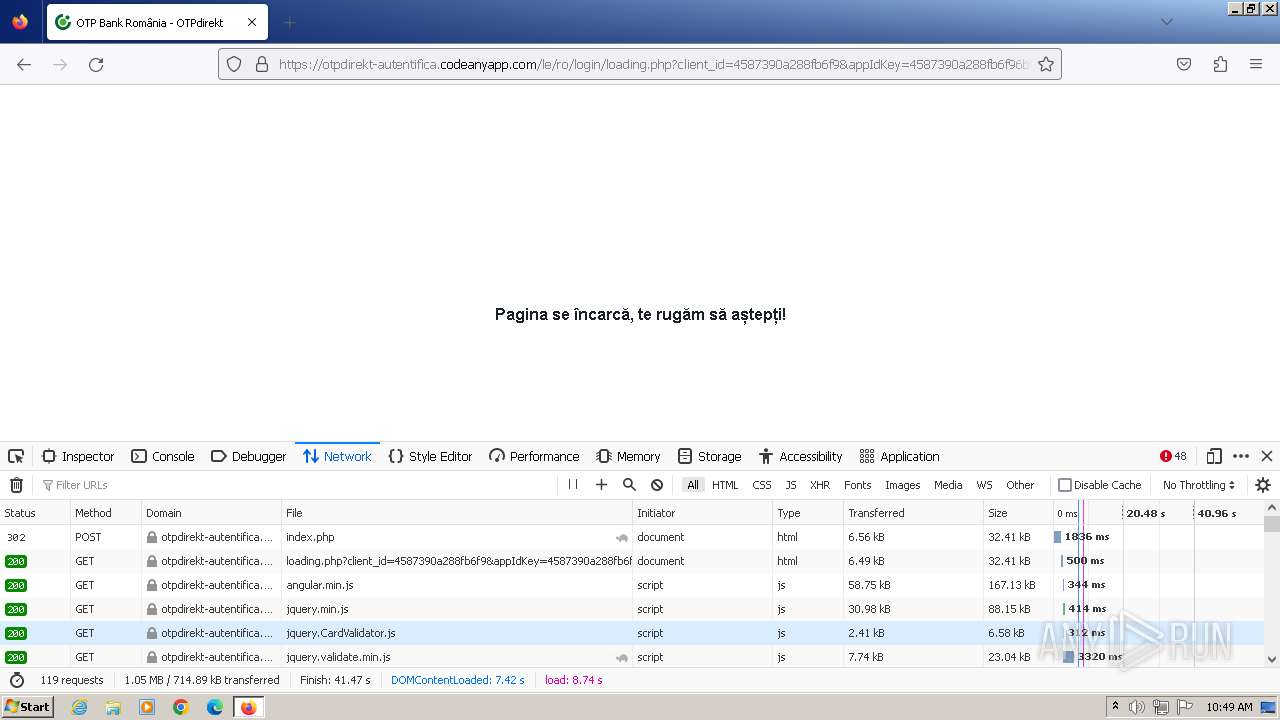Enable Disable Cache checkbox
The width and height of the screenshot is (1280, 720).
point(1065,485)
